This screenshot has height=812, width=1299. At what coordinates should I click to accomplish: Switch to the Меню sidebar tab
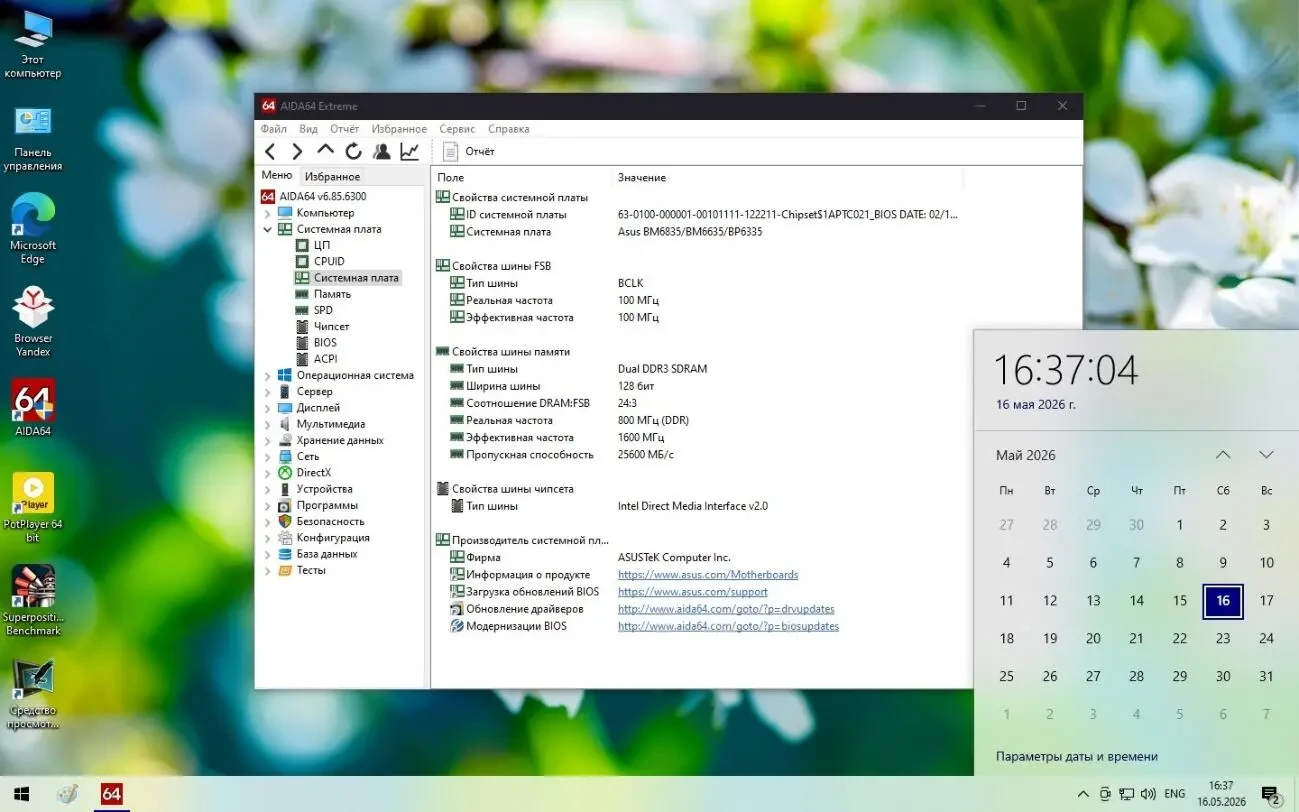click(277, 176)
